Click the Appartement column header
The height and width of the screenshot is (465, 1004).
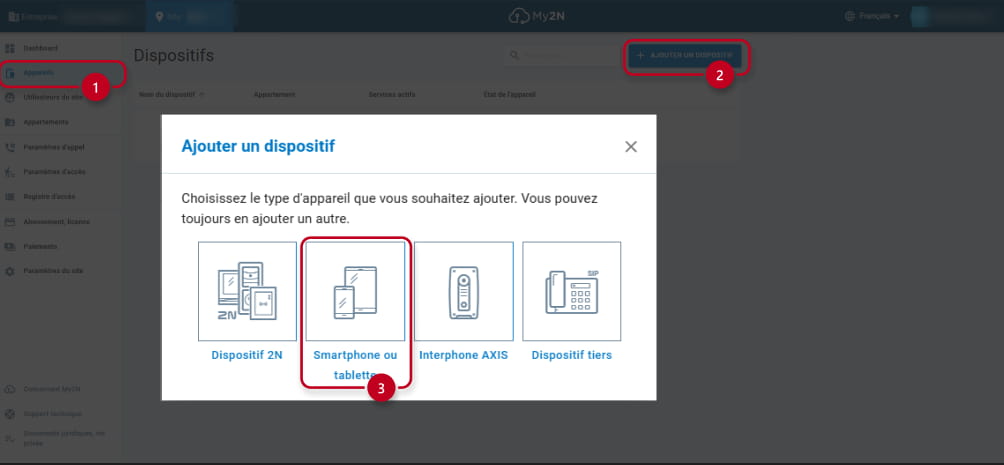(x=274, y=94)
